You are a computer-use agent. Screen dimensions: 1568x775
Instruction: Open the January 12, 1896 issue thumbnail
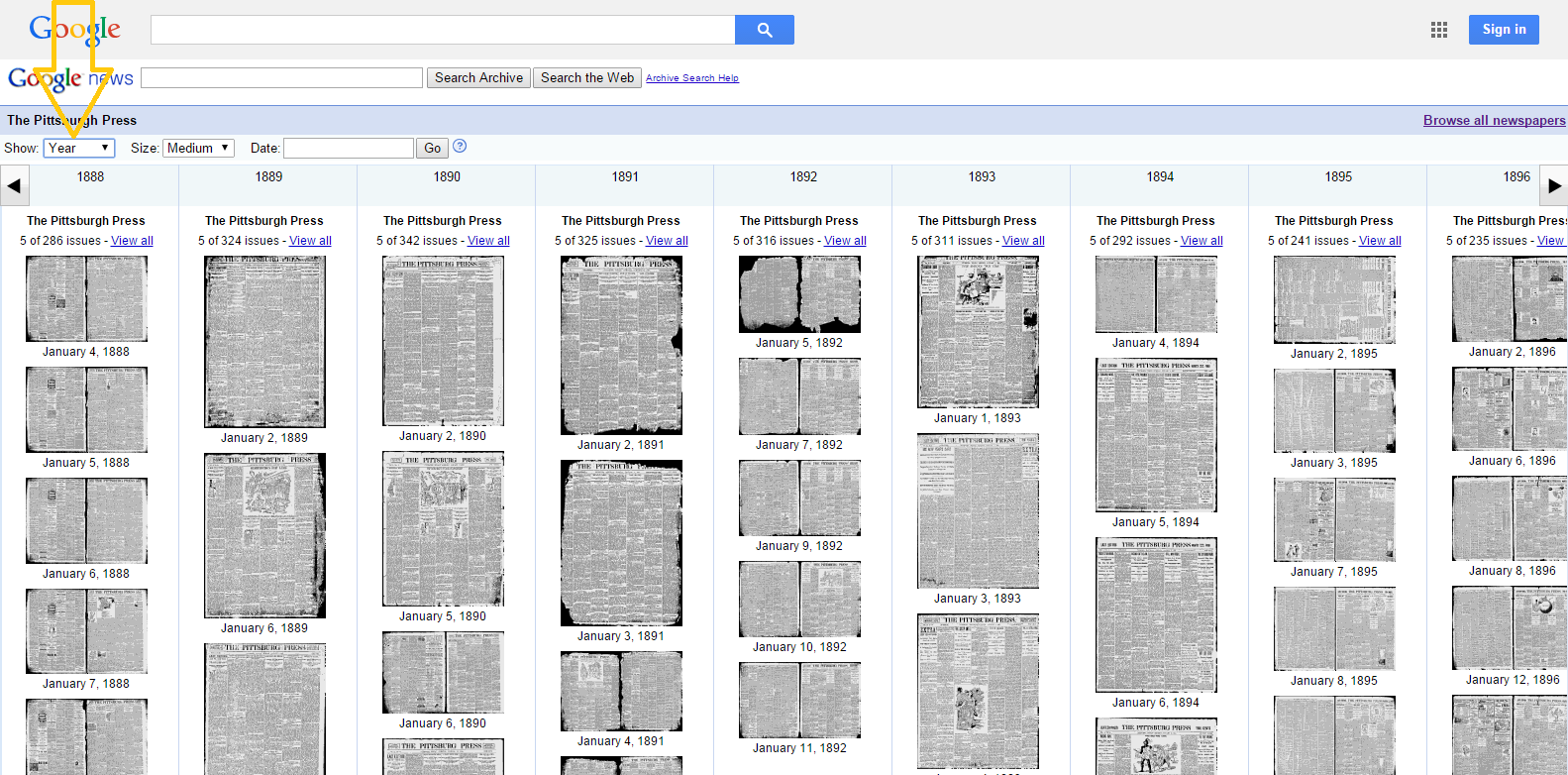[x=1511, y=627]
